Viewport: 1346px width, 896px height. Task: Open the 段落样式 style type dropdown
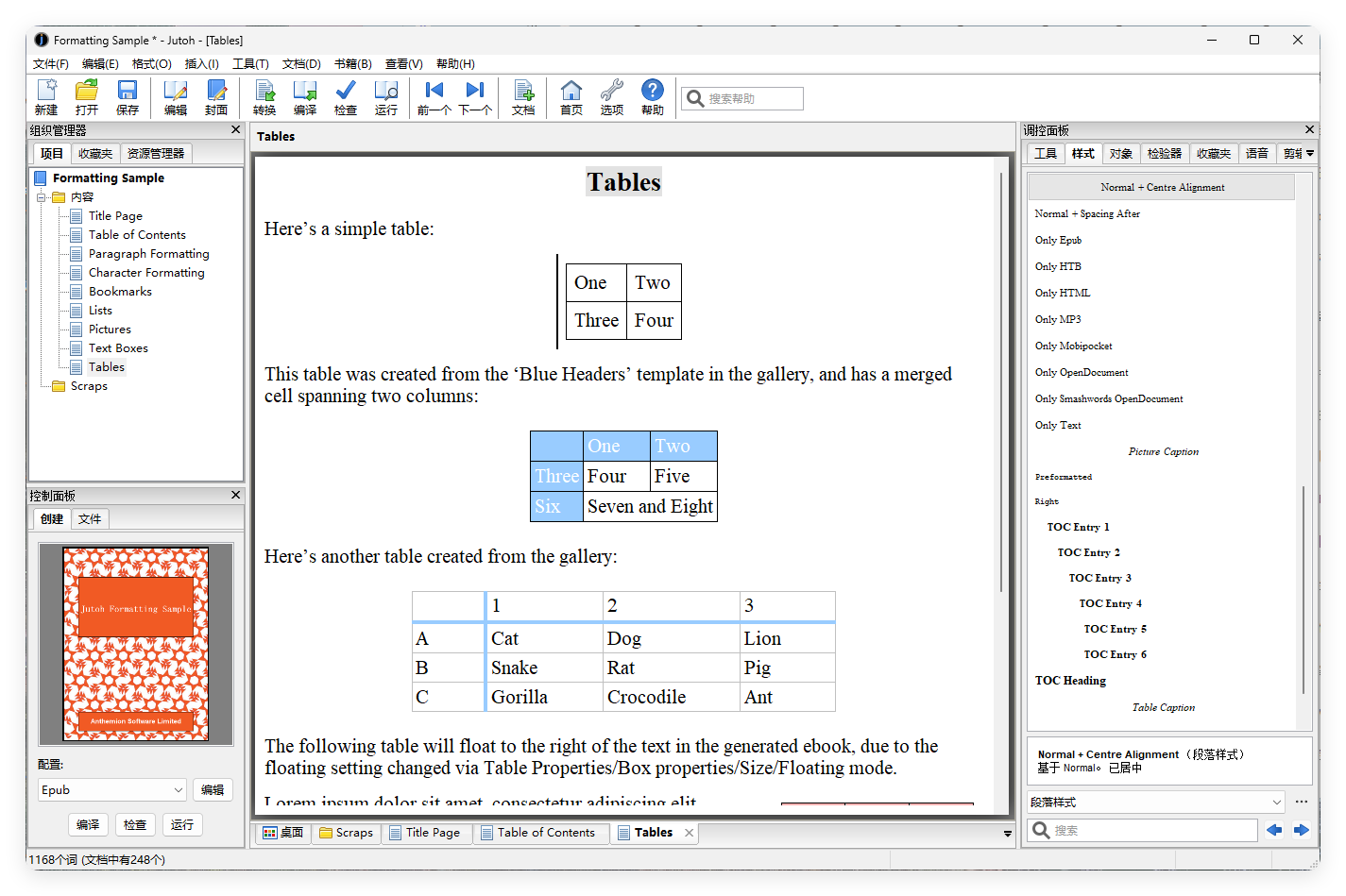(x=1156, y=803)
